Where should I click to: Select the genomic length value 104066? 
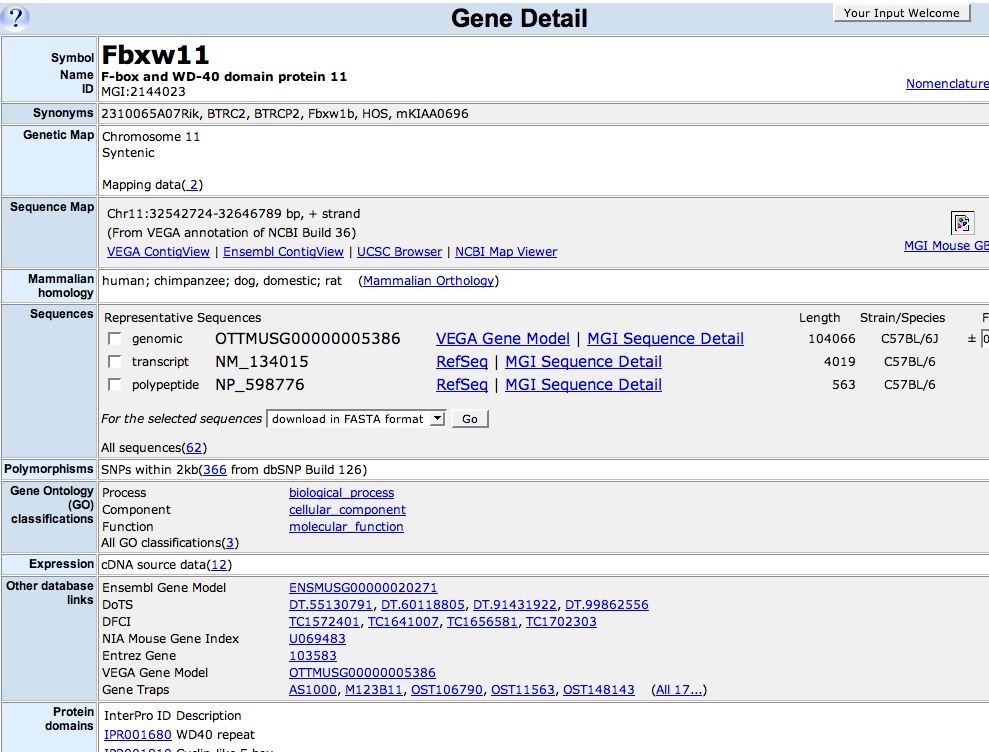tap(831, 339)
